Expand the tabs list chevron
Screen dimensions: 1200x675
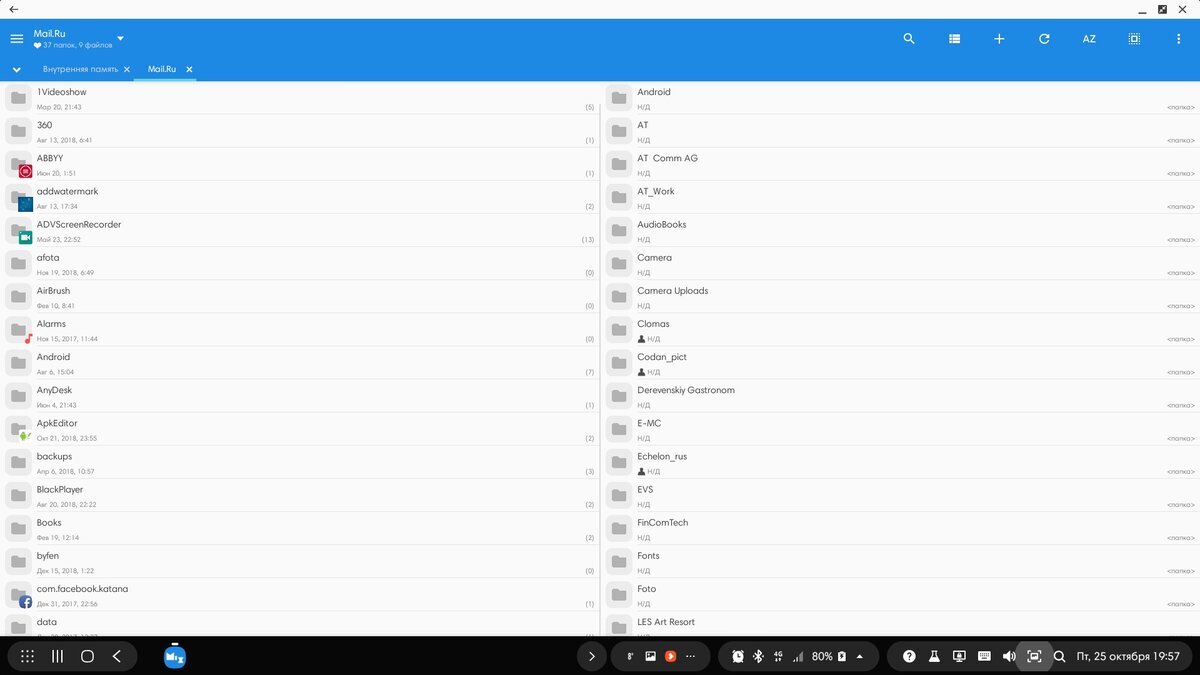17,70
